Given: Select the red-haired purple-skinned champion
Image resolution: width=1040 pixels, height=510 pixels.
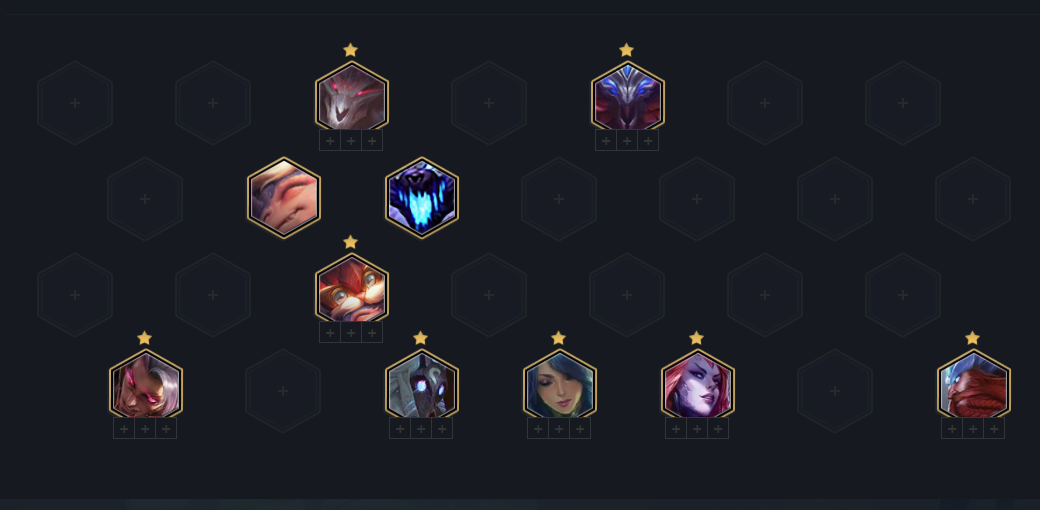Looking at the screenshot, I should (697, 385).
